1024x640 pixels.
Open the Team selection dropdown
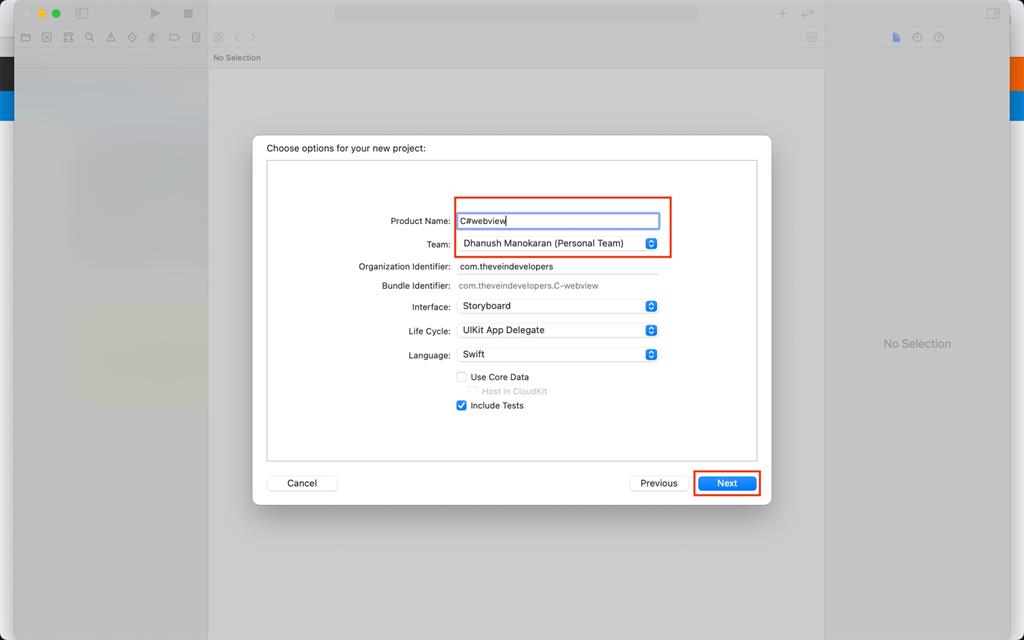tap(650, 243)
